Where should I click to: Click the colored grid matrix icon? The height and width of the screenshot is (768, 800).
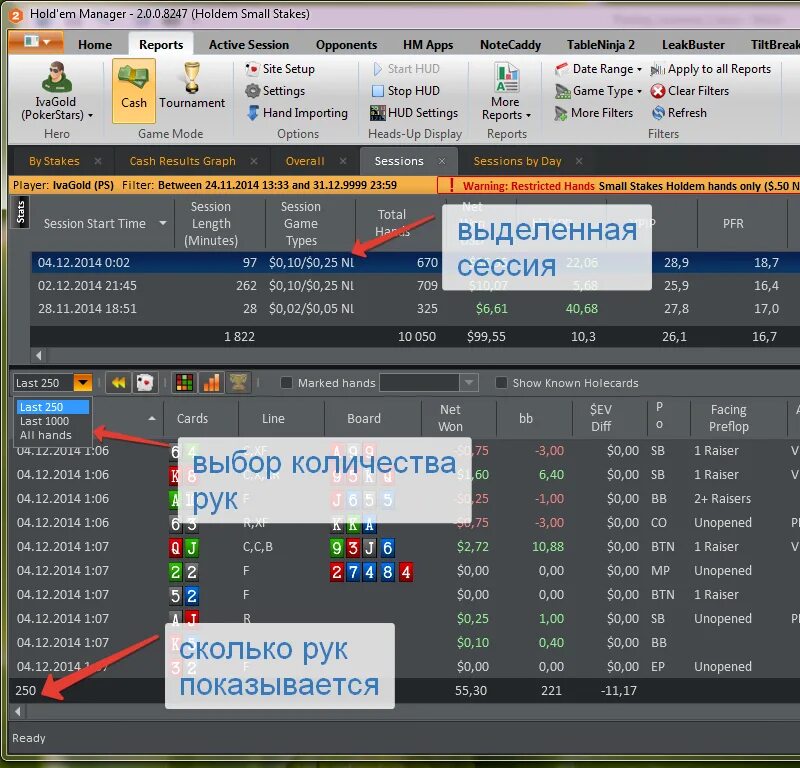[184, 383]
